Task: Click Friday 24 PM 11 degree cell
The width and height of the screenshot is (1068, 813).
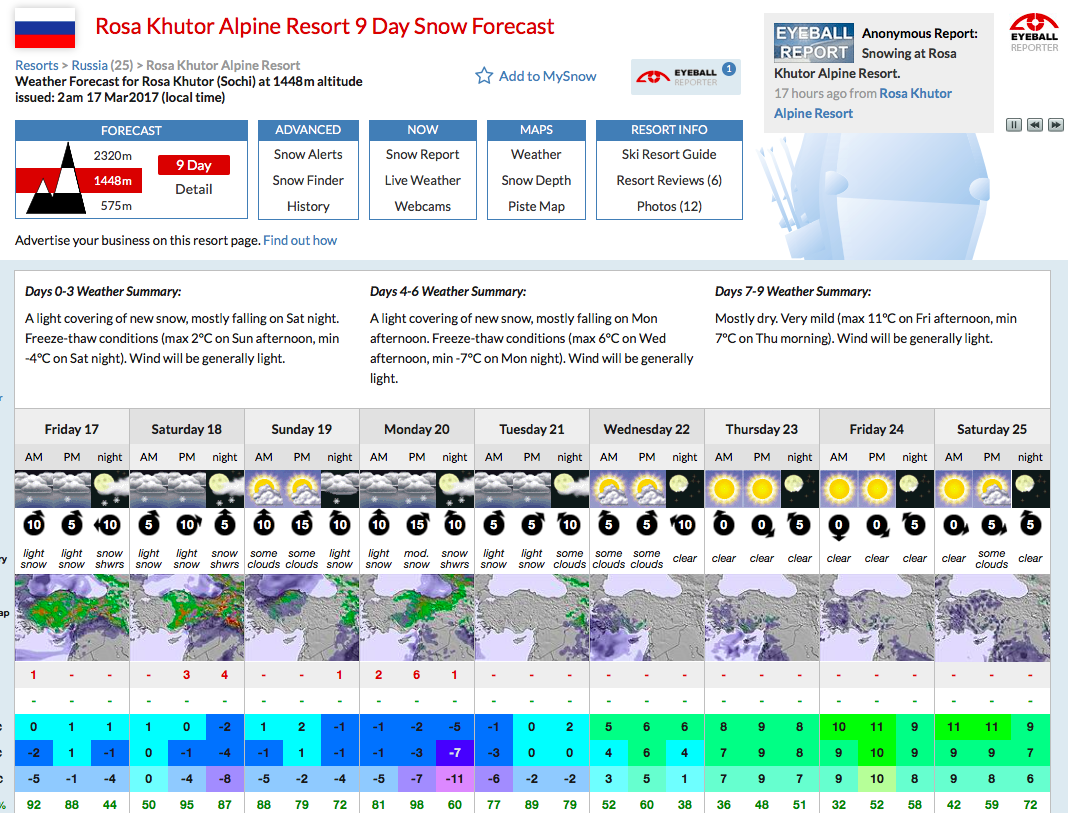Action: pyautogui.click(x=877, y=727)
